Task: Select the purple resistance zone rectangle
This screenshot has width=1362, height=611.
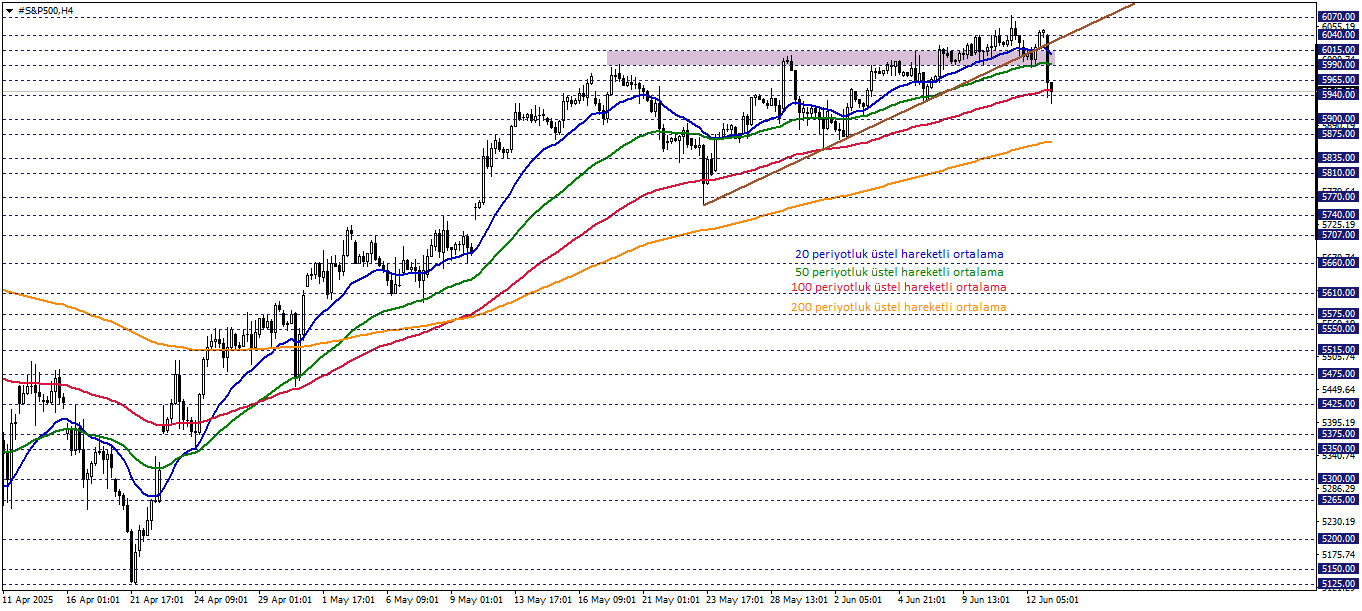Action: point(830,58)
